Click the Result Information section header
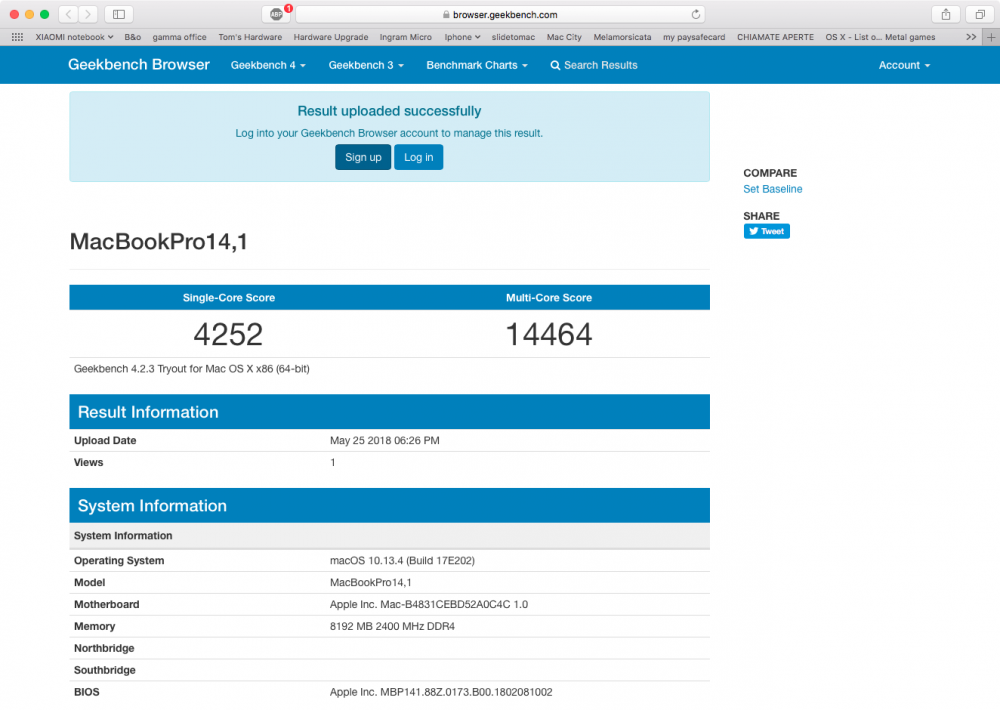The height and width of the screenshot is (710, 1000). coord(390,411)
